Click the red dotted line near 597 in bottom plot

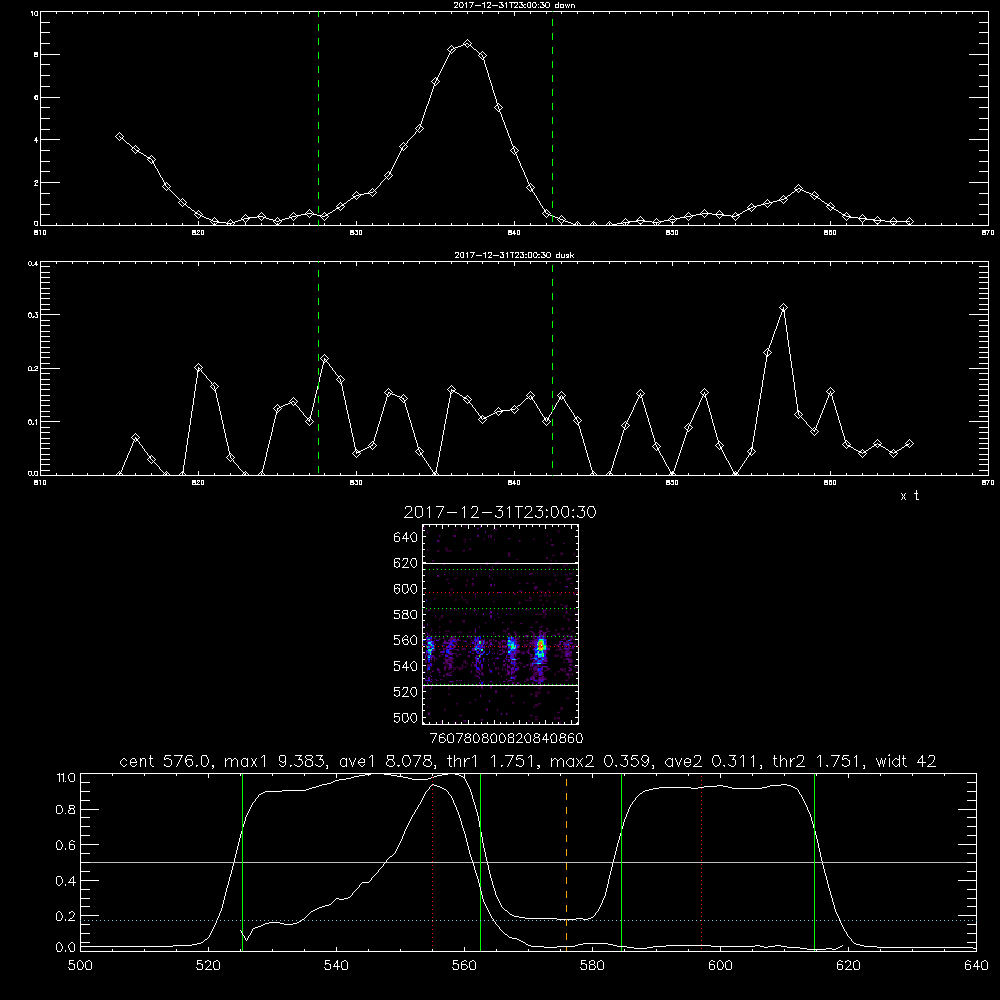pyautogui.click(x=702, y=861)
